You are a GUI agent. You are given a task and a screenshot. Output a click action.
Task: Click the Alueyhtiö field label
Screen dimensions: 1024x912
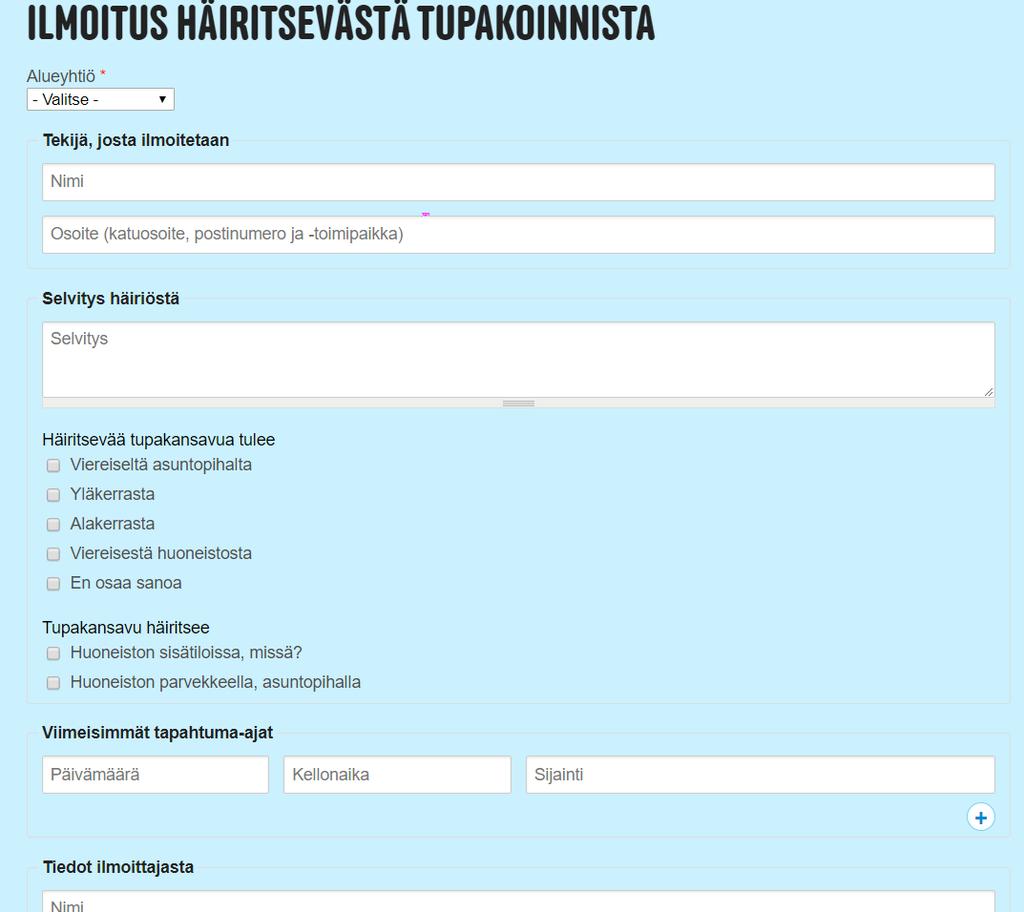(x=61, y=76)
